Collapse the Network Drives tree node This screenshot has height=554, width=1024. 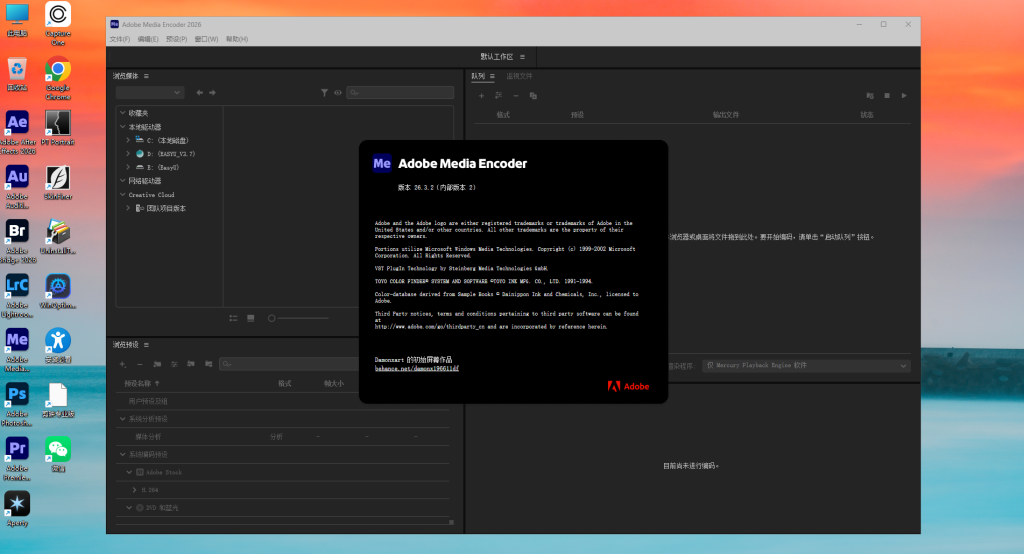click(123, 180)
